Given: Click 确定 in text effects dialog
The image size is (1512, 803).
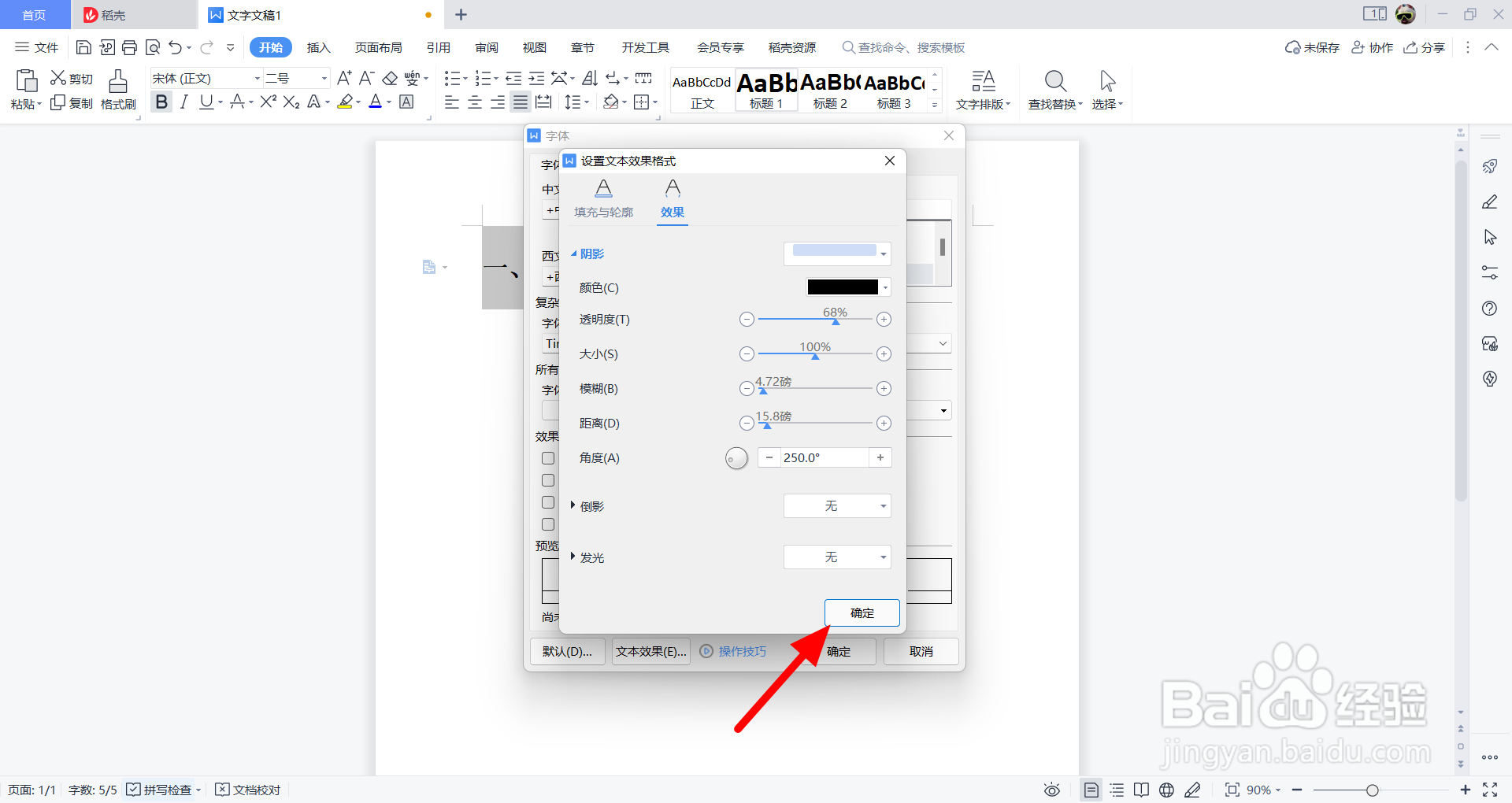Looking at the screenshot, I should point(862,612).
